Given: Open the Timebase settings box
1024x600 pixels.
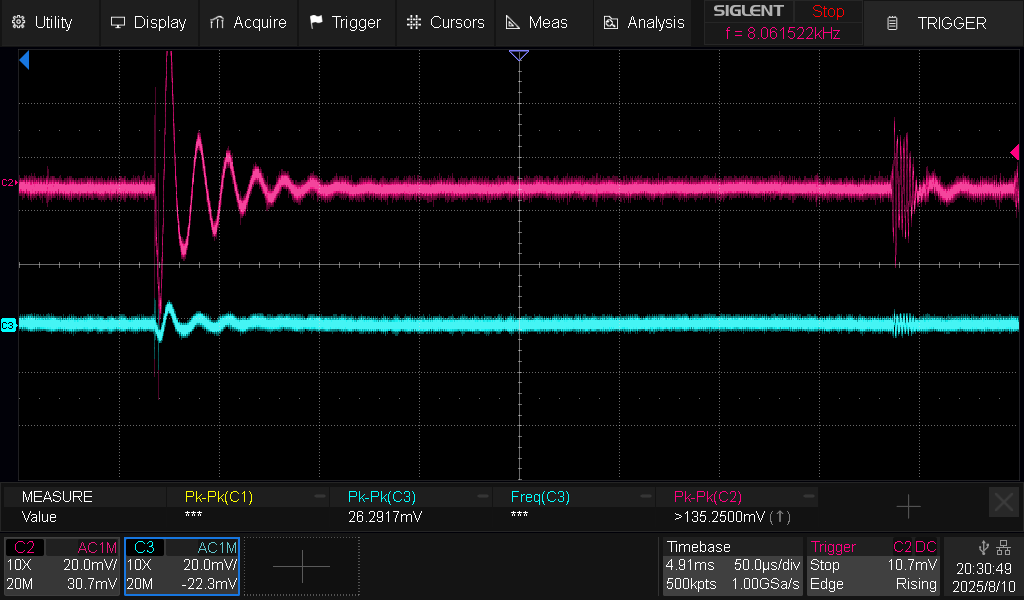Looking at the screenshot, I should coord(732,566).
